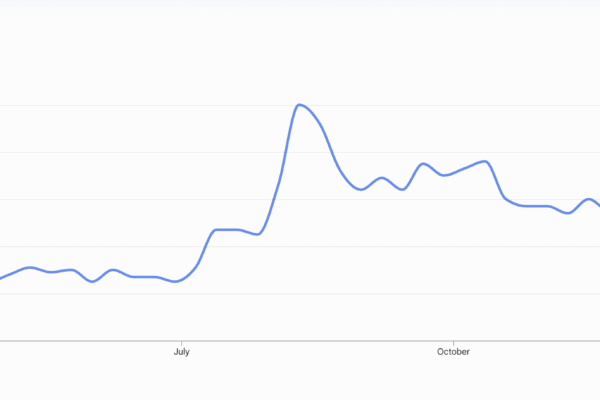Viewport: 600px width, 400px height.
Task: Click the tick mark above October
Action: click(x=453, y=342)
